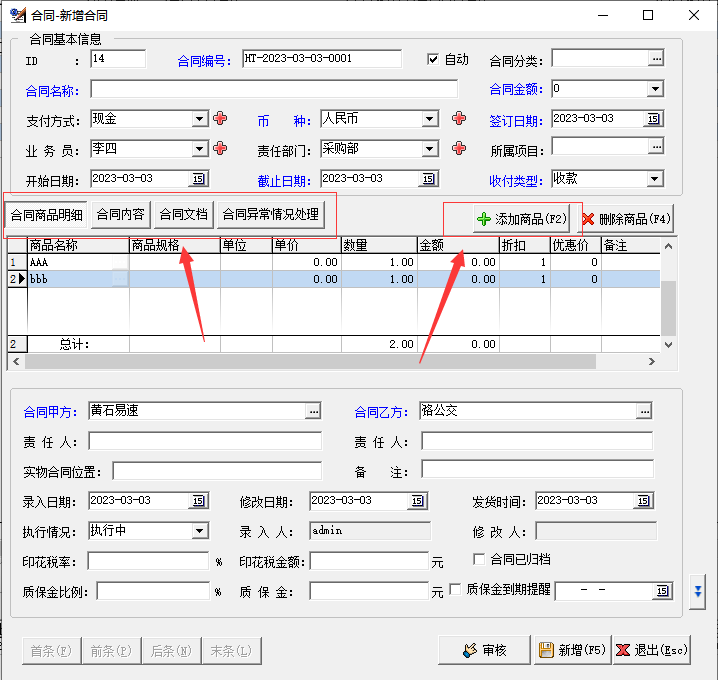Click red plus next to 责任部门
718x680 pixels.
(459, 148)
